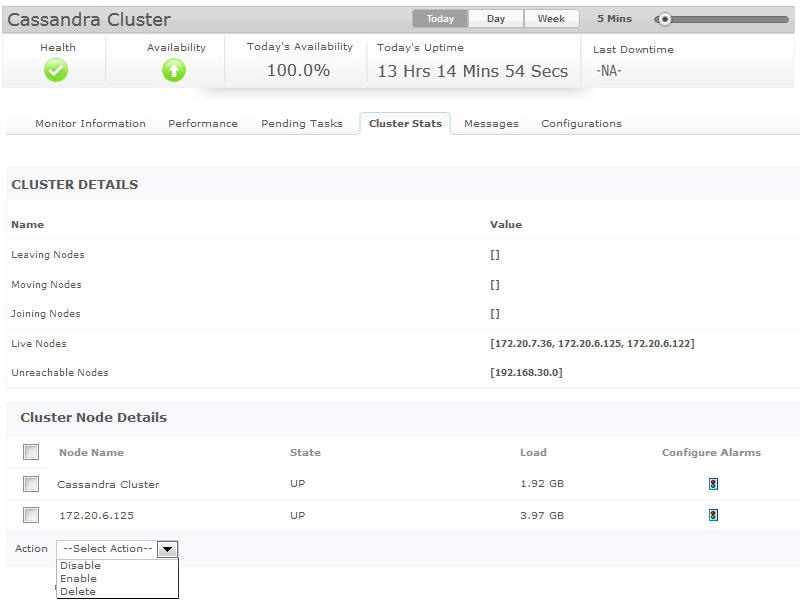The height and width of the screenshot is (600, 800).
Task: Select the Week time range button
Action: pos(552,19)
